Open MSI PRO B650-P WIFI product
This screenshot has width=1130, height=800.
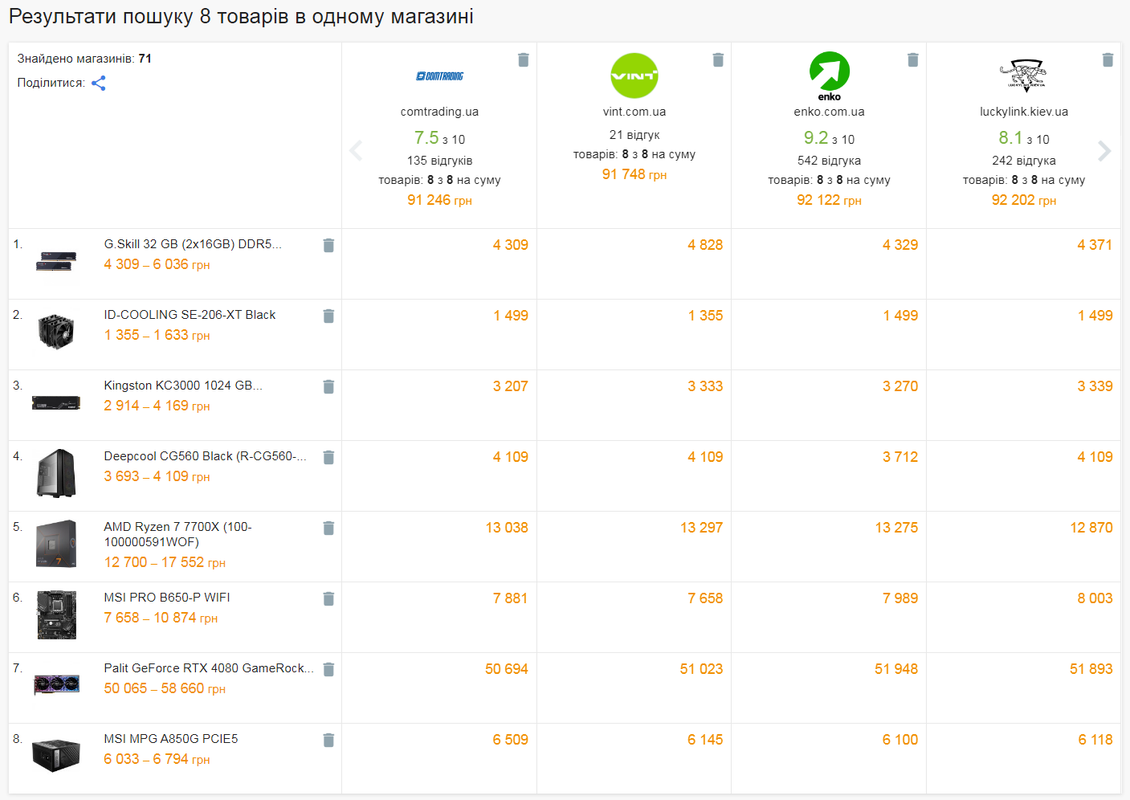pos(167,597)
